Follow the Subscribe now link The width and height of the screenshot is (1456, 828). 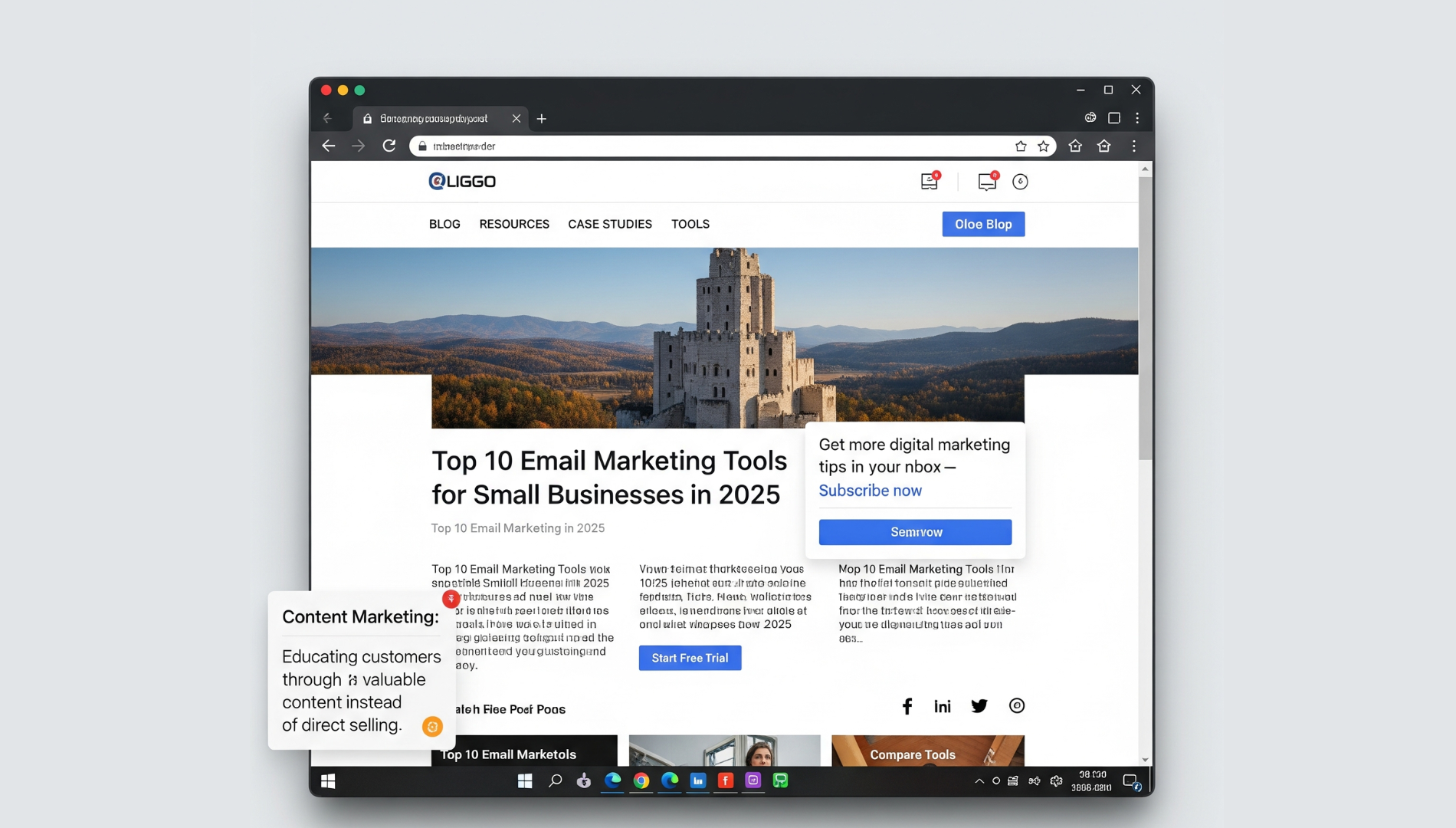point(870,491)
